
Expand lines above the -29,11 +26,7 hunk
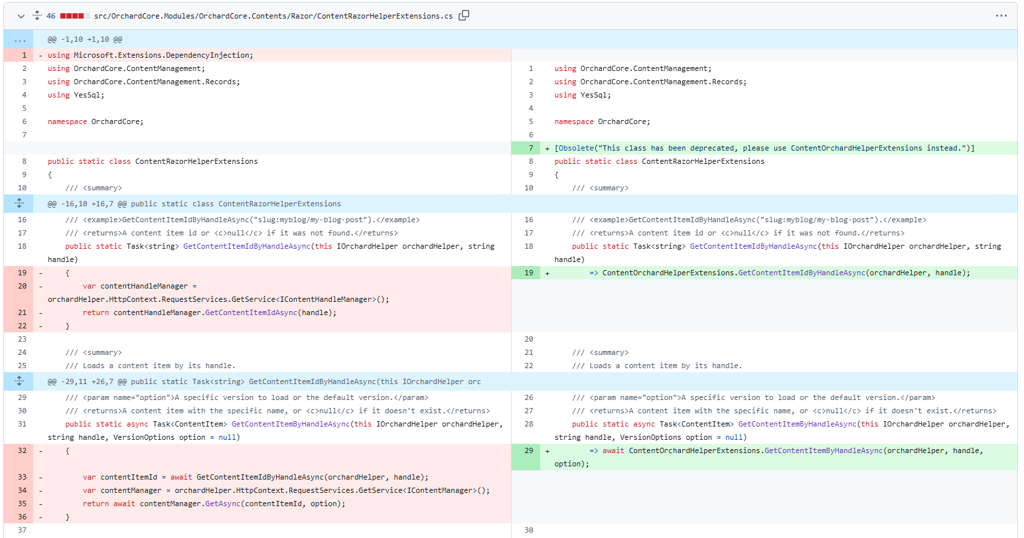[20, 381]
